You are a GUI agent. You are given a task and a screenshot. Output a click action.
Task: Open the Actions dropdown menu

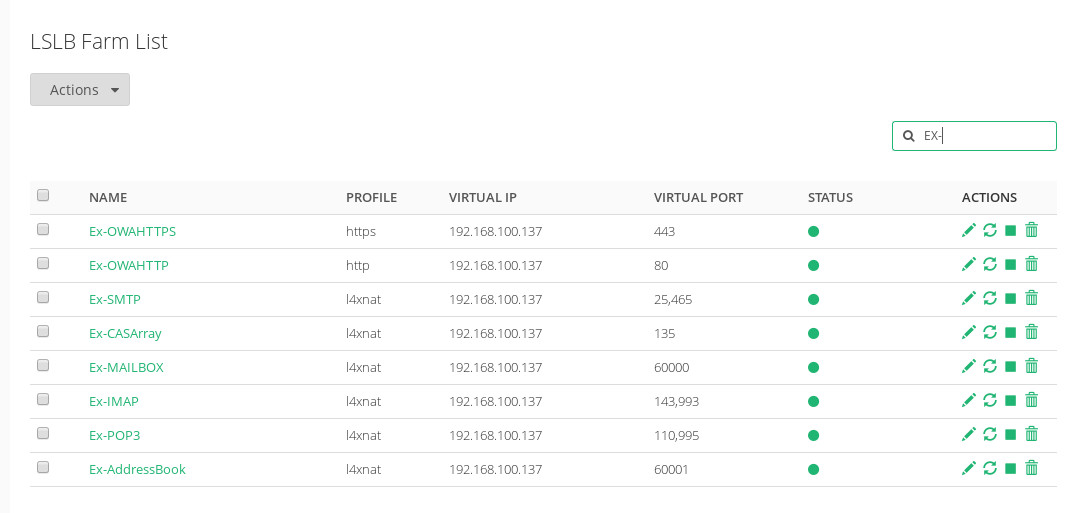pos(80,90)
